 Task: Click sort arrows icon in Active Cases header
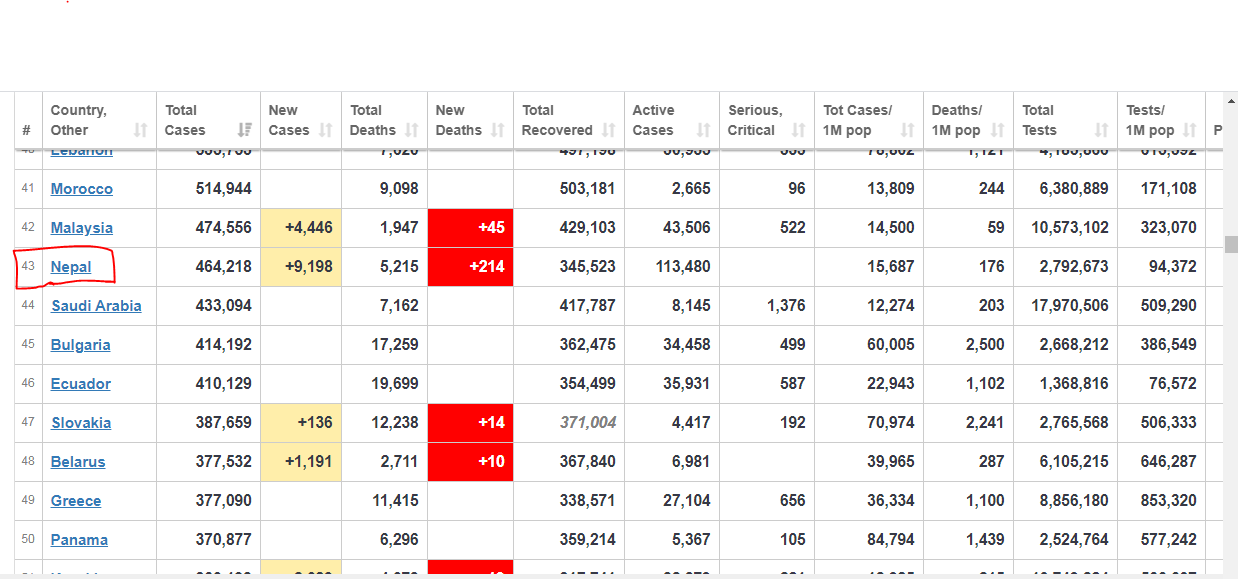tap(703, 130)
